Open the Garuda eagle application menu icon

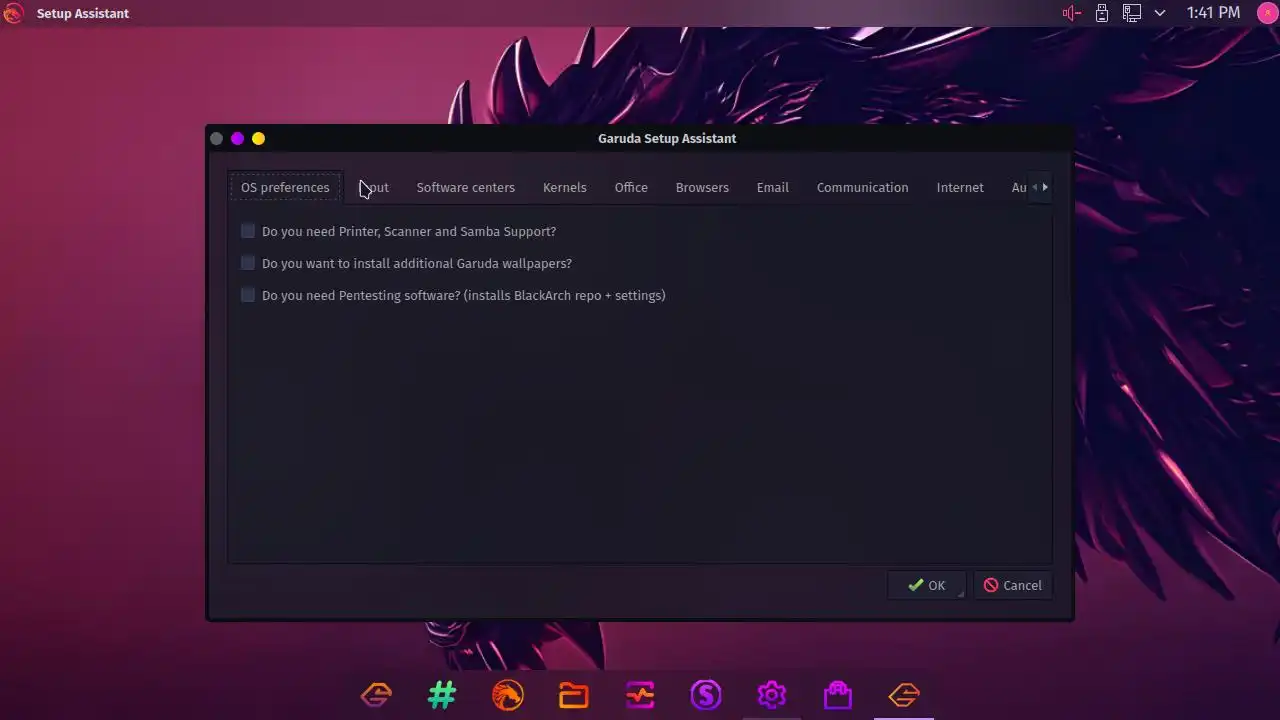[x=13, y=13]
